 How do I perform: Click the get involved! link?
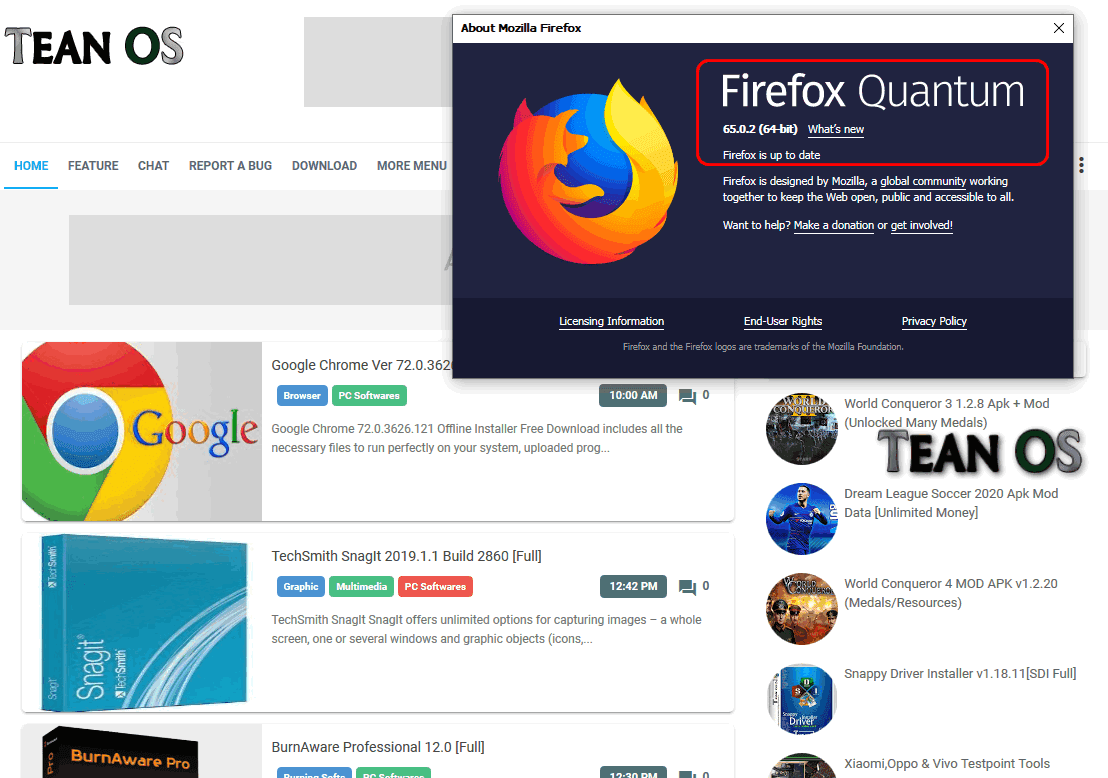pyautogui.click(x=921, y=225)
